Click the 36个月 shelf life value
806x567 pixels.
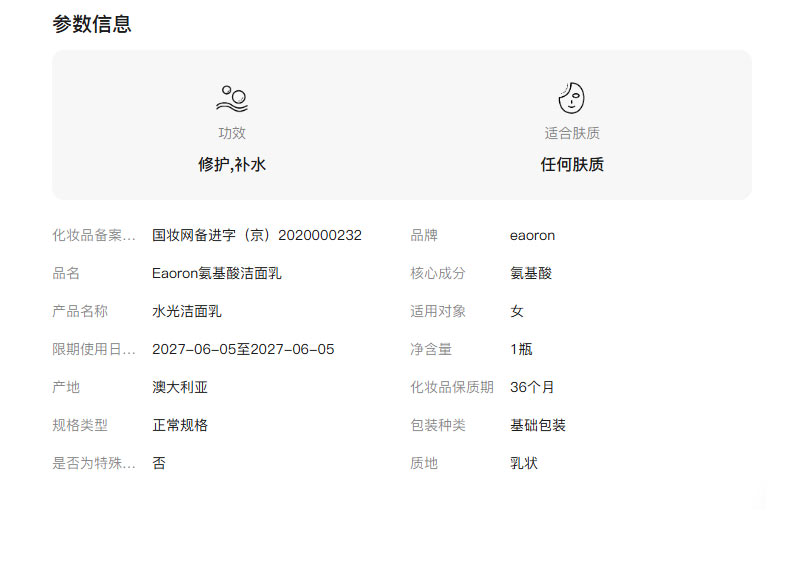532,387
